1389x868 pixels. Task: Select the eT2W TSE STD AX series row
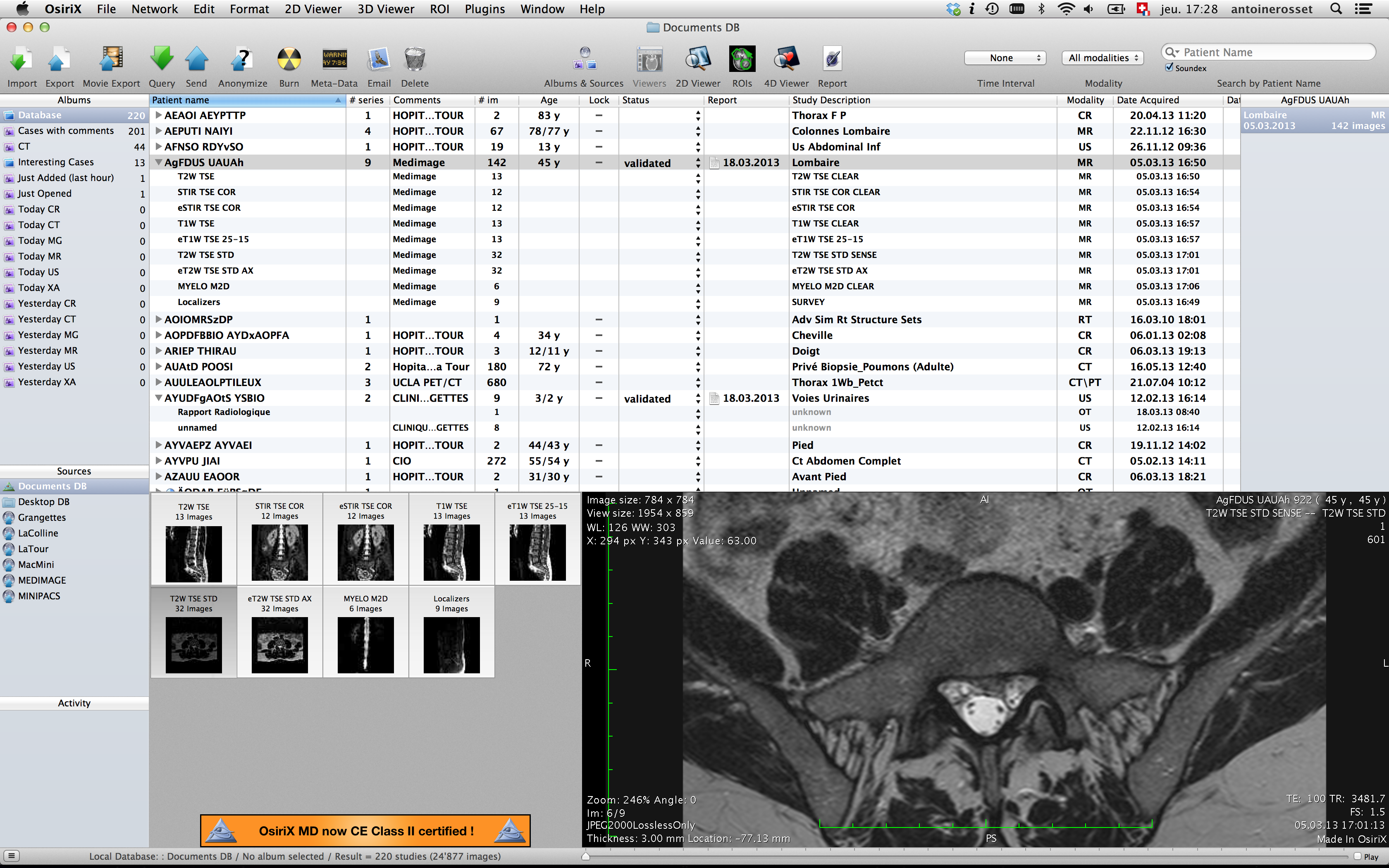coord(694,270)
